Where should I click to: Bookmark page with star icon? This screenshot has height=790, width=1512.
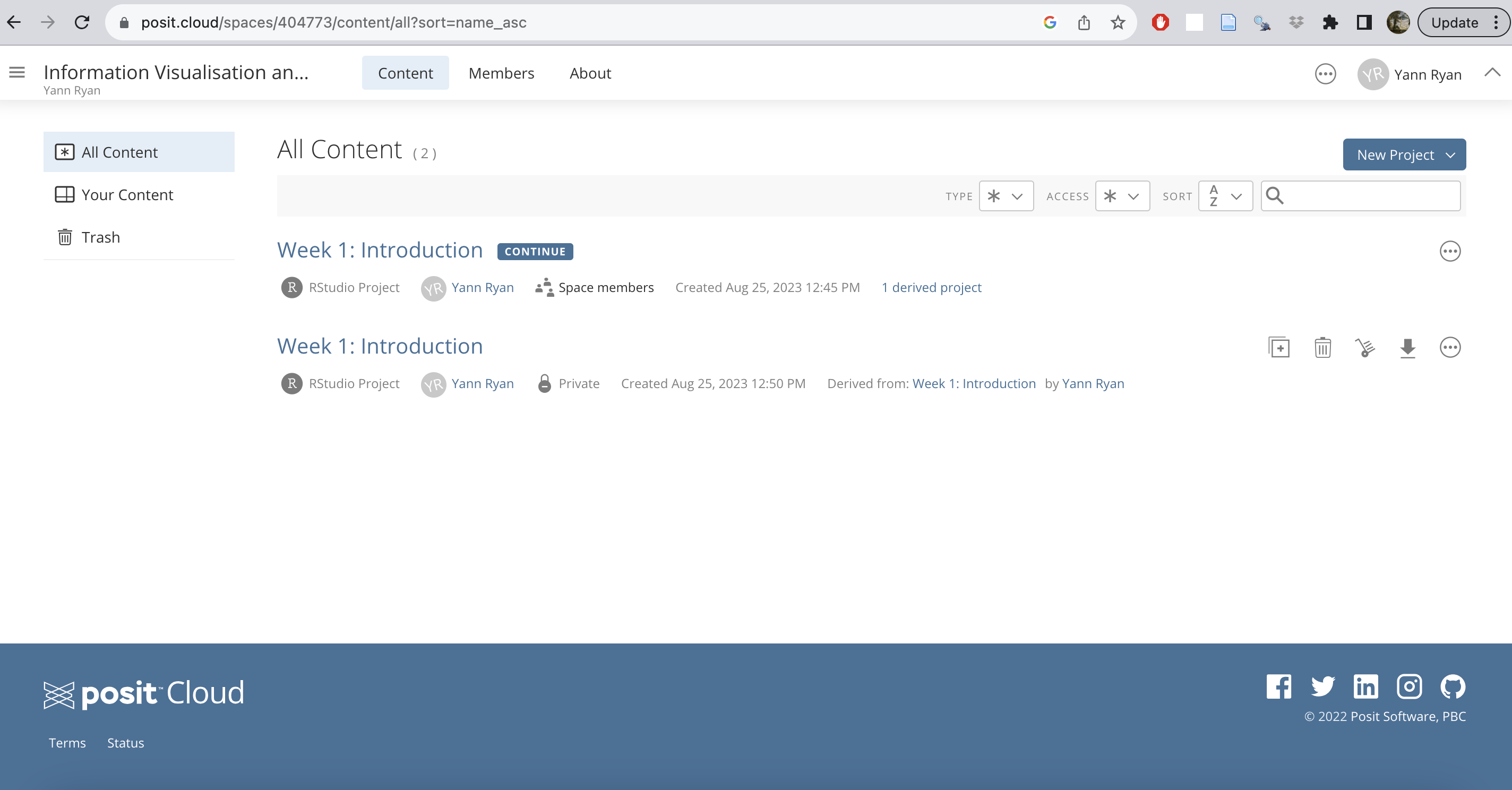click(1118, 22)
